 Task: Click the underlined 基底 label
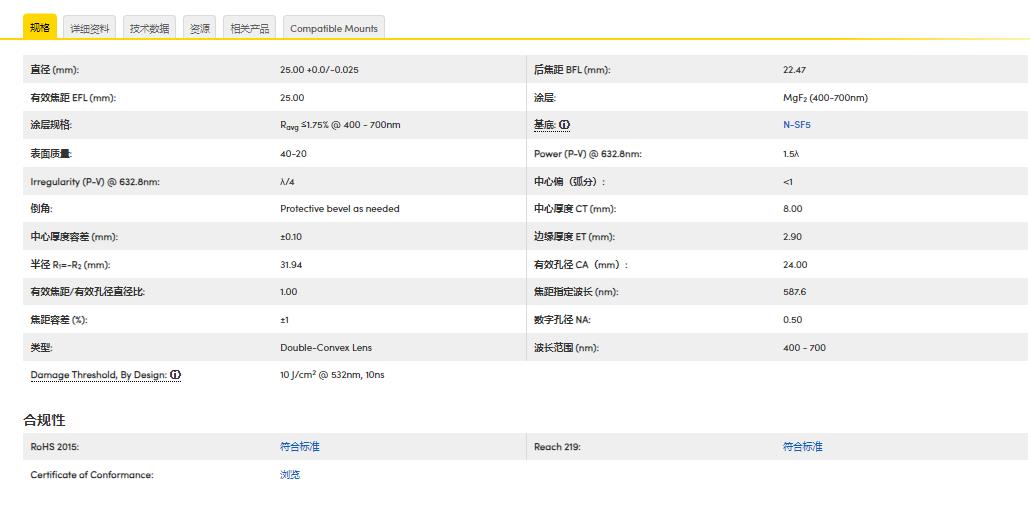click(x=544, y=125)
